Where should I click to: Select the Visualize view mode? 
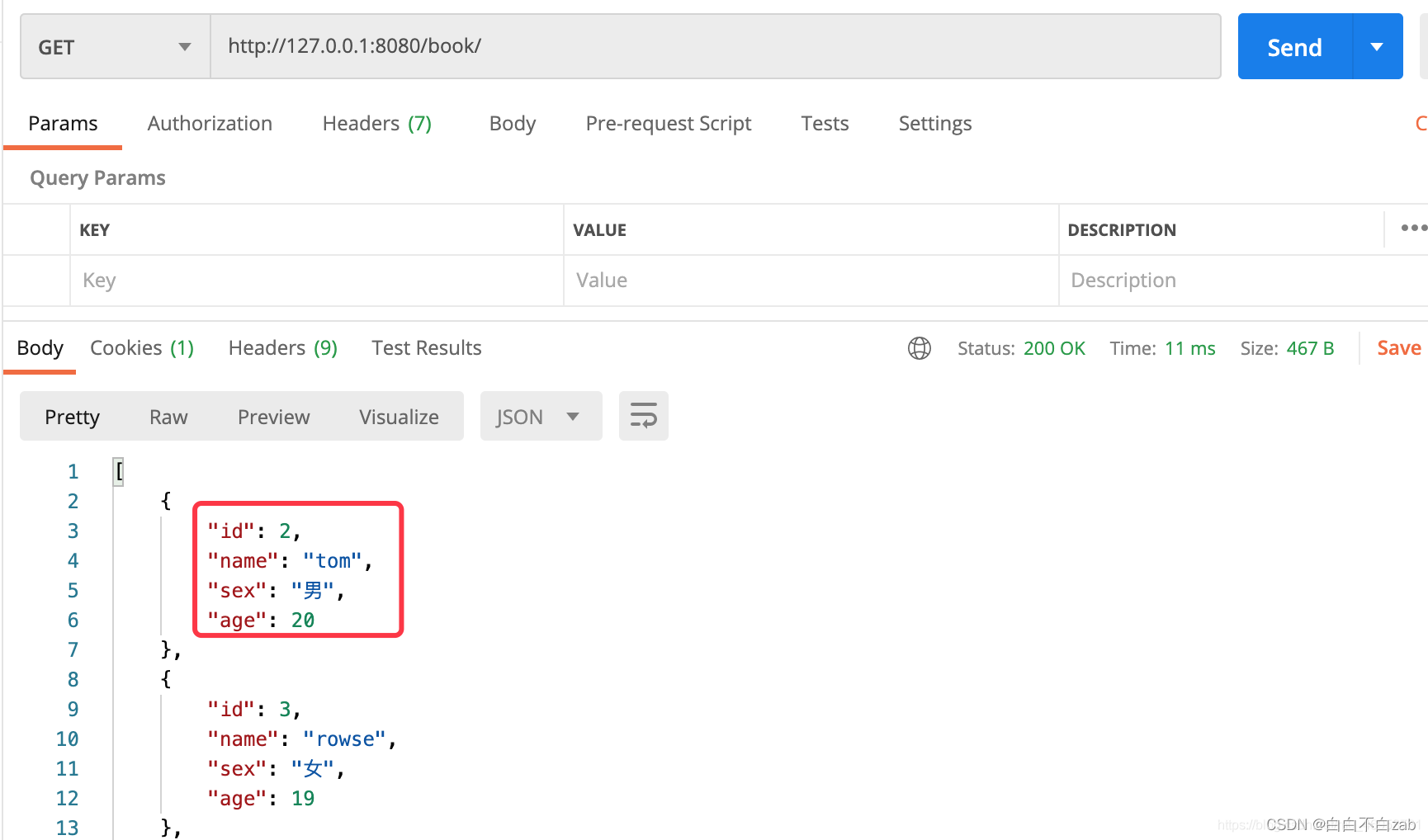click(399, 417)
